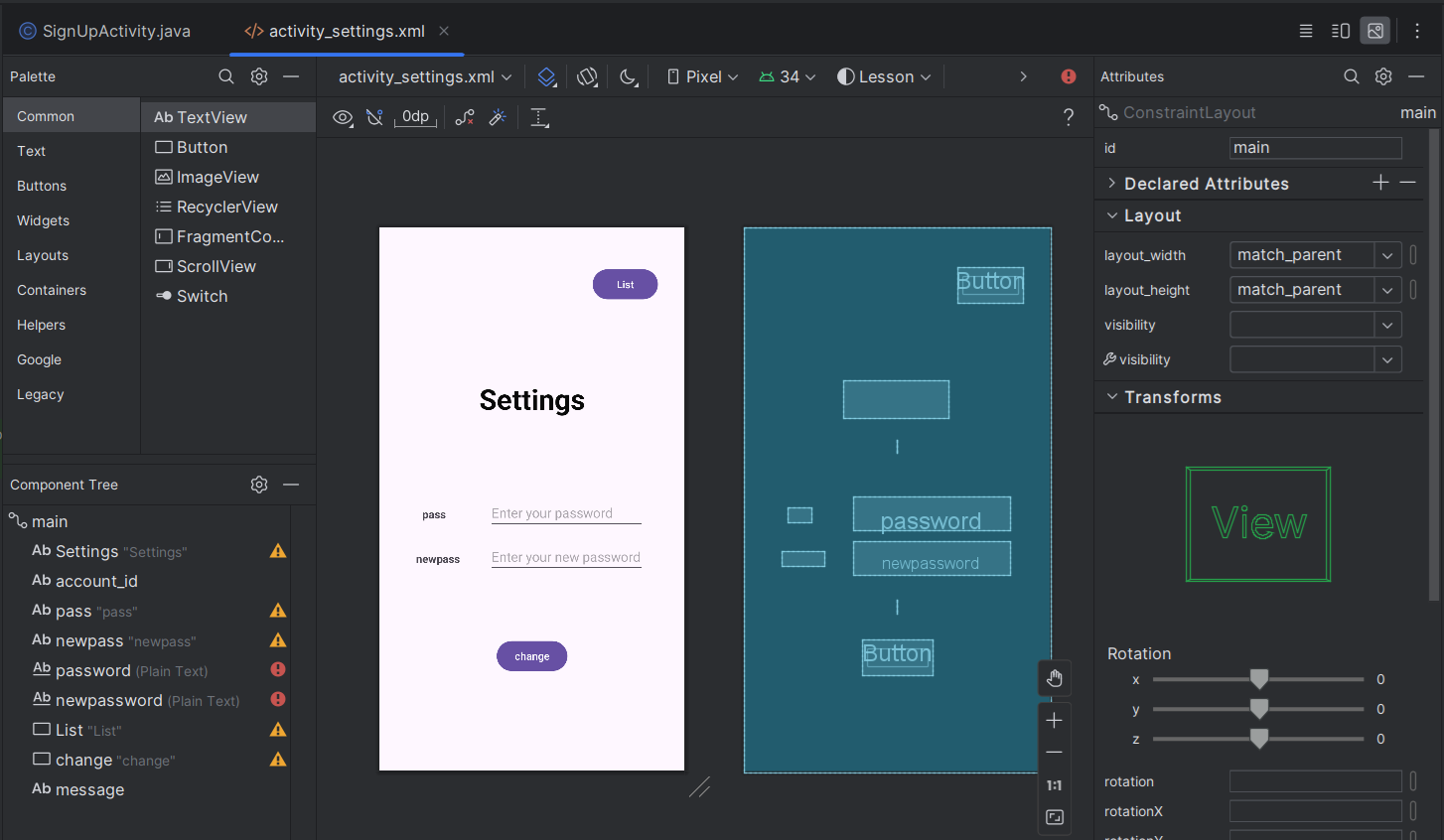Minimize the Attributes panel
Viewport: 1444px width, 840px height.
pyautogui.click(x=1416, y=76)
